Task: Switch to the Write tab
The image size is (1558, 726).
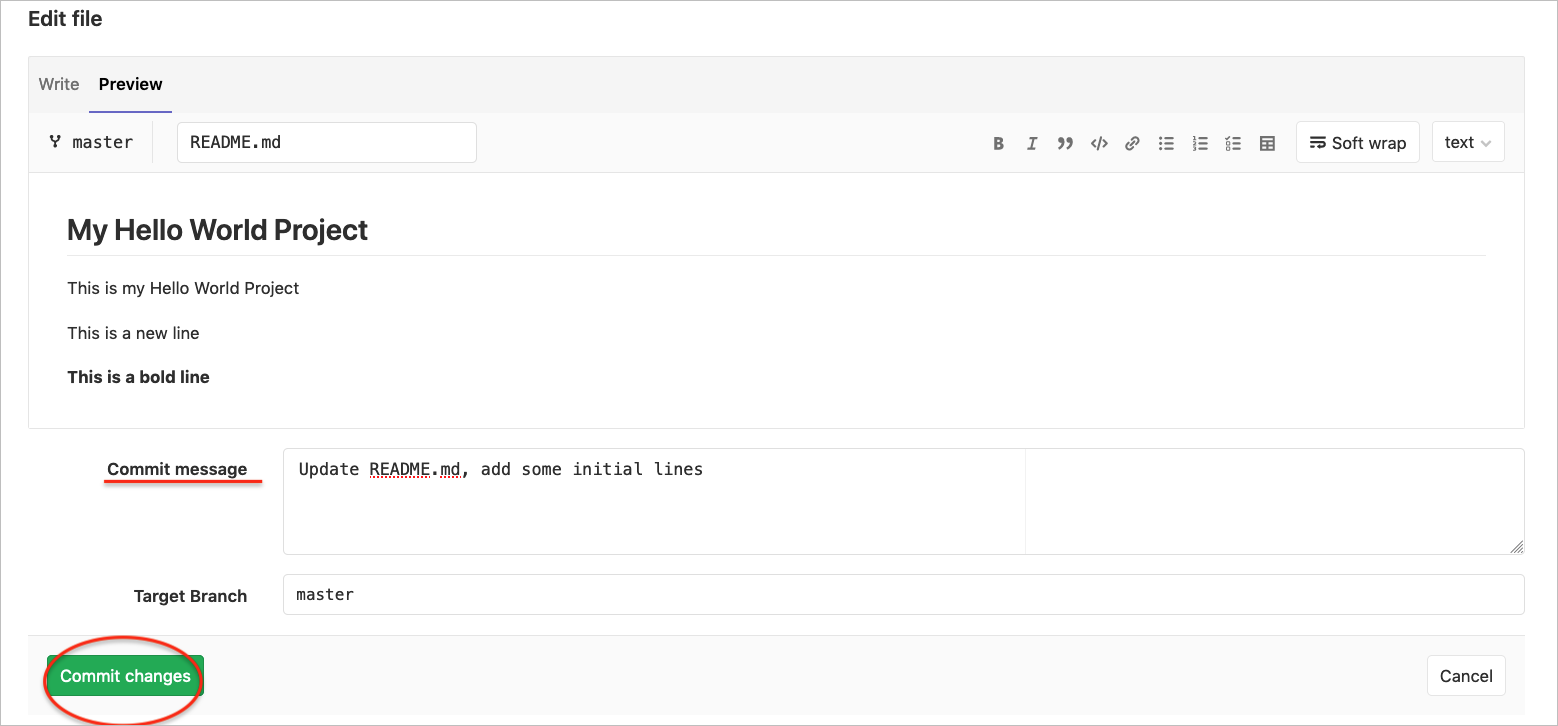Action: [x=59, y=84]
